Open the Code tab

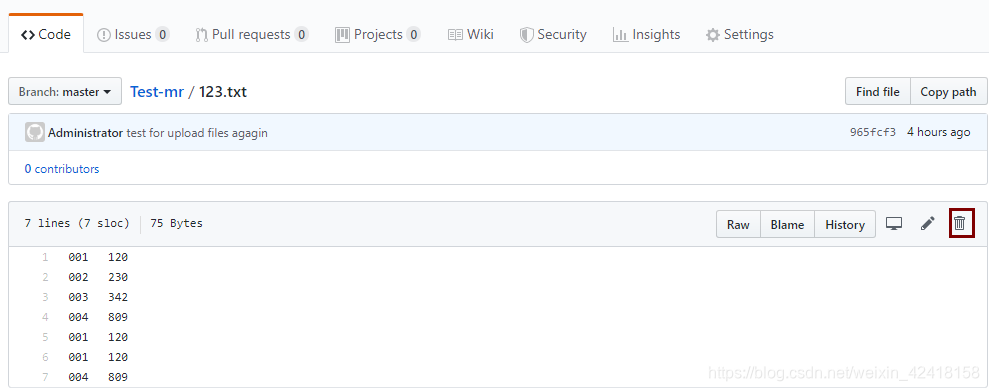[46, 34]
